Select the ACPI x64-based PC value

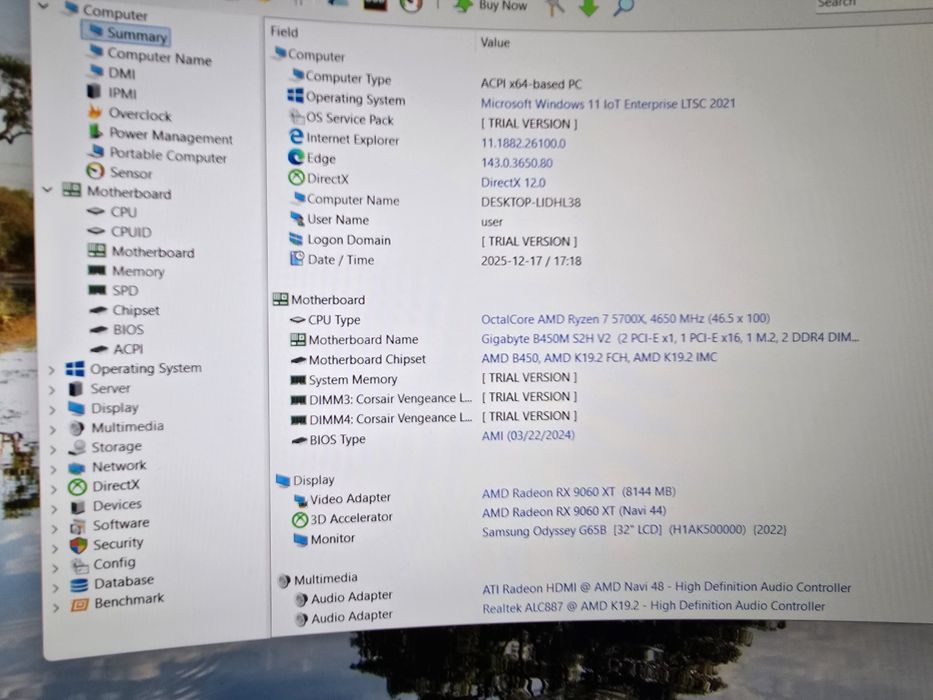[x=531, y=84]
